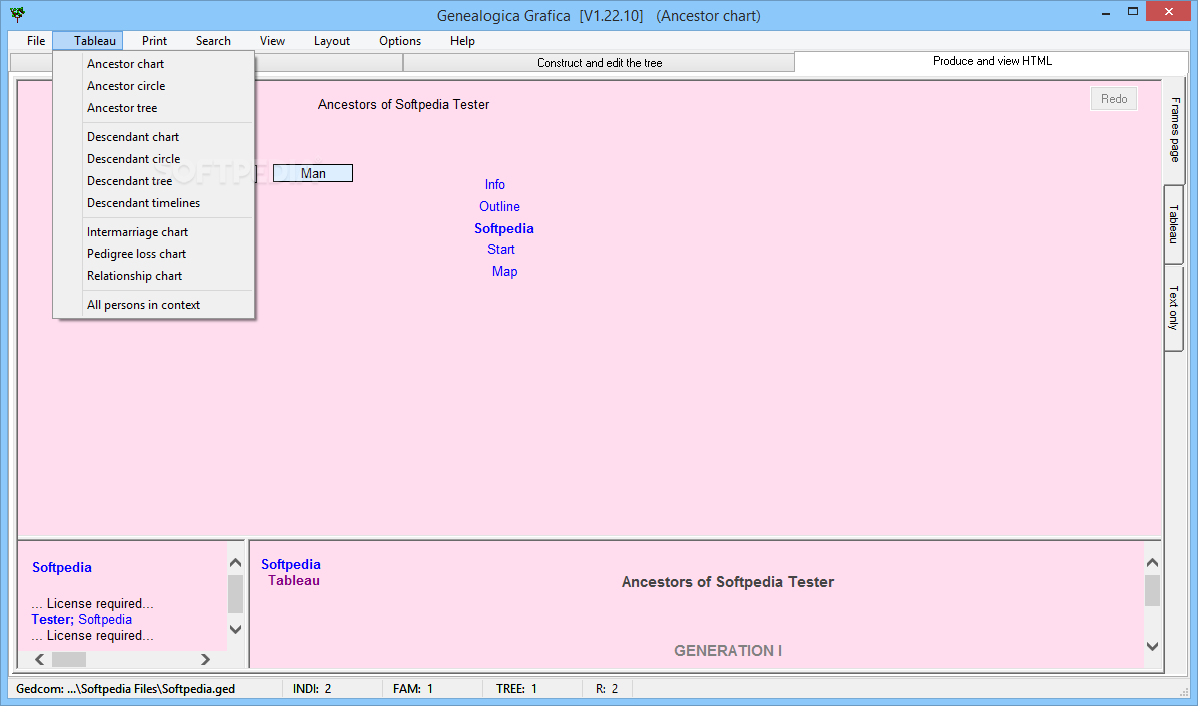Screen dimensions: 1198x706
Task: Click bold Ancestors of Softpedia Tester heading below
Action: click(x=727, y=582)
